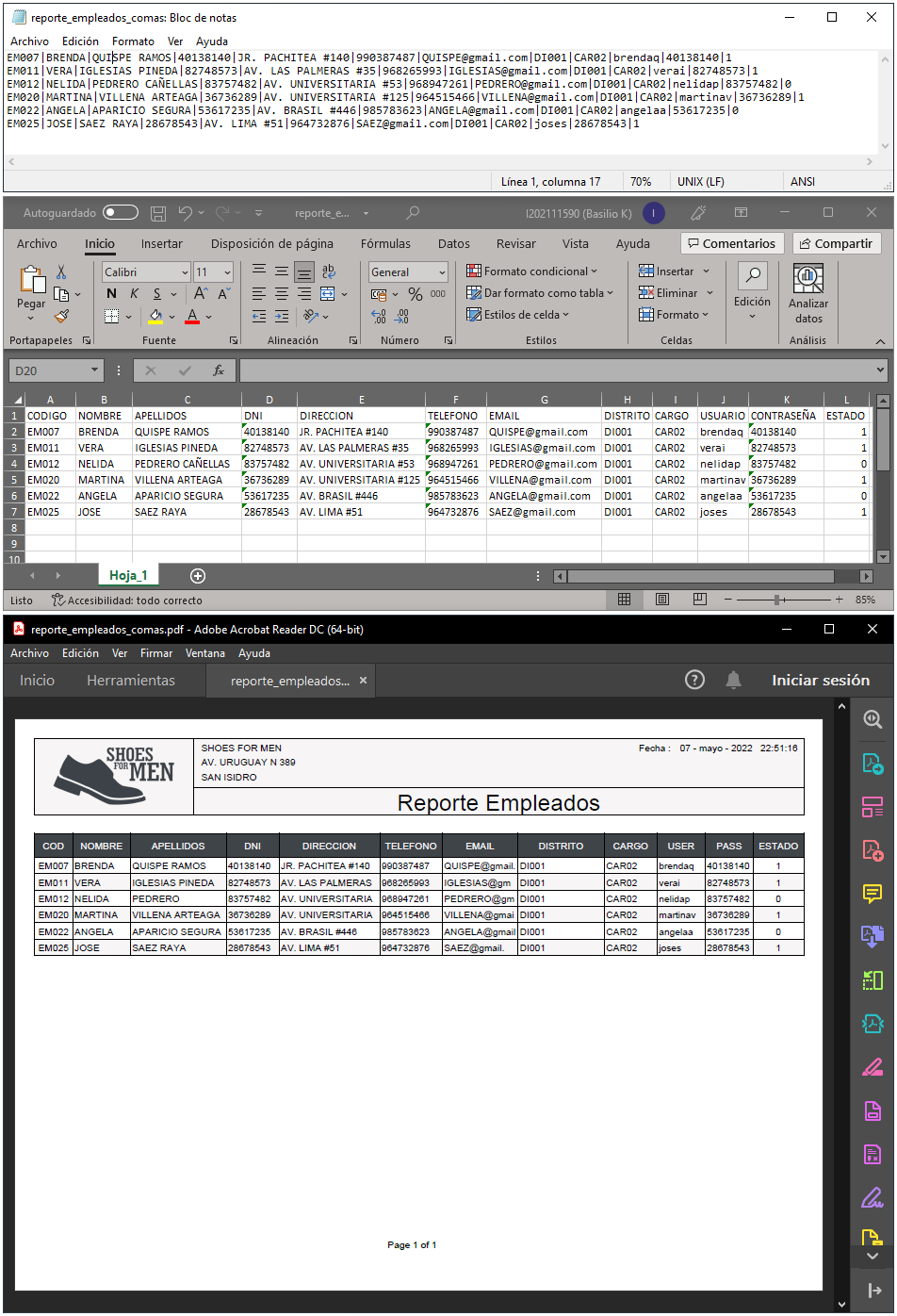
Task: Click Iniciar sesión in Acrobat
Action: (x=821, y=681)
